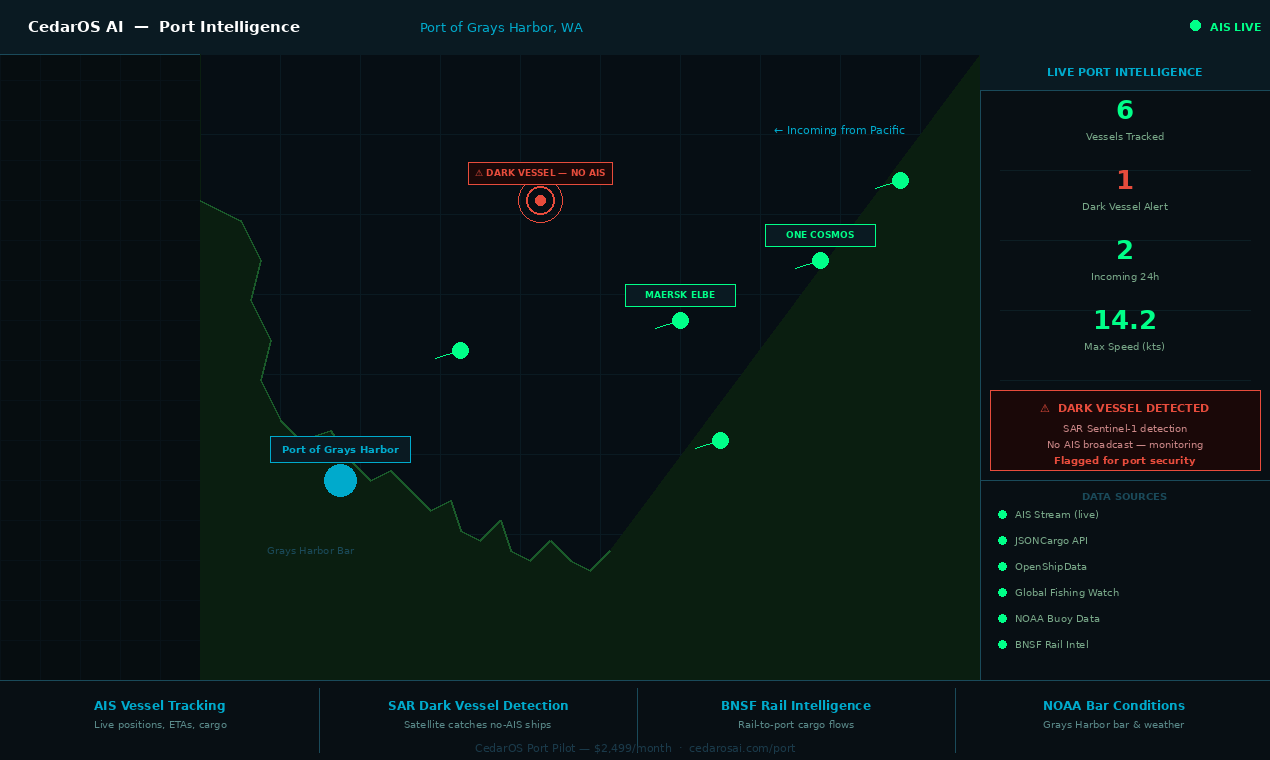Click Flagged for port security text

[1125, 461]
